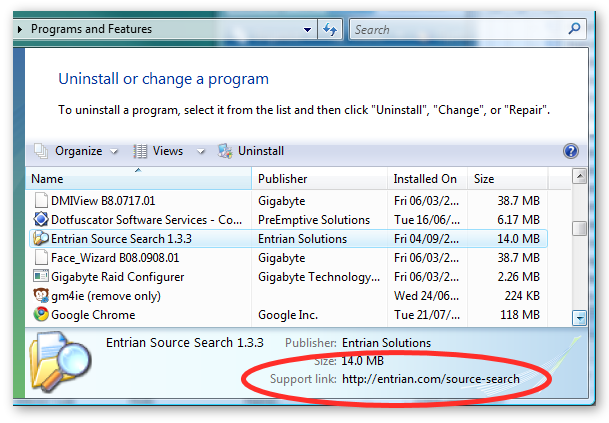The height and width of the screenshot is (423, 609).
Task: Sort by the Size column header
Action: click(x=508, y=179)
